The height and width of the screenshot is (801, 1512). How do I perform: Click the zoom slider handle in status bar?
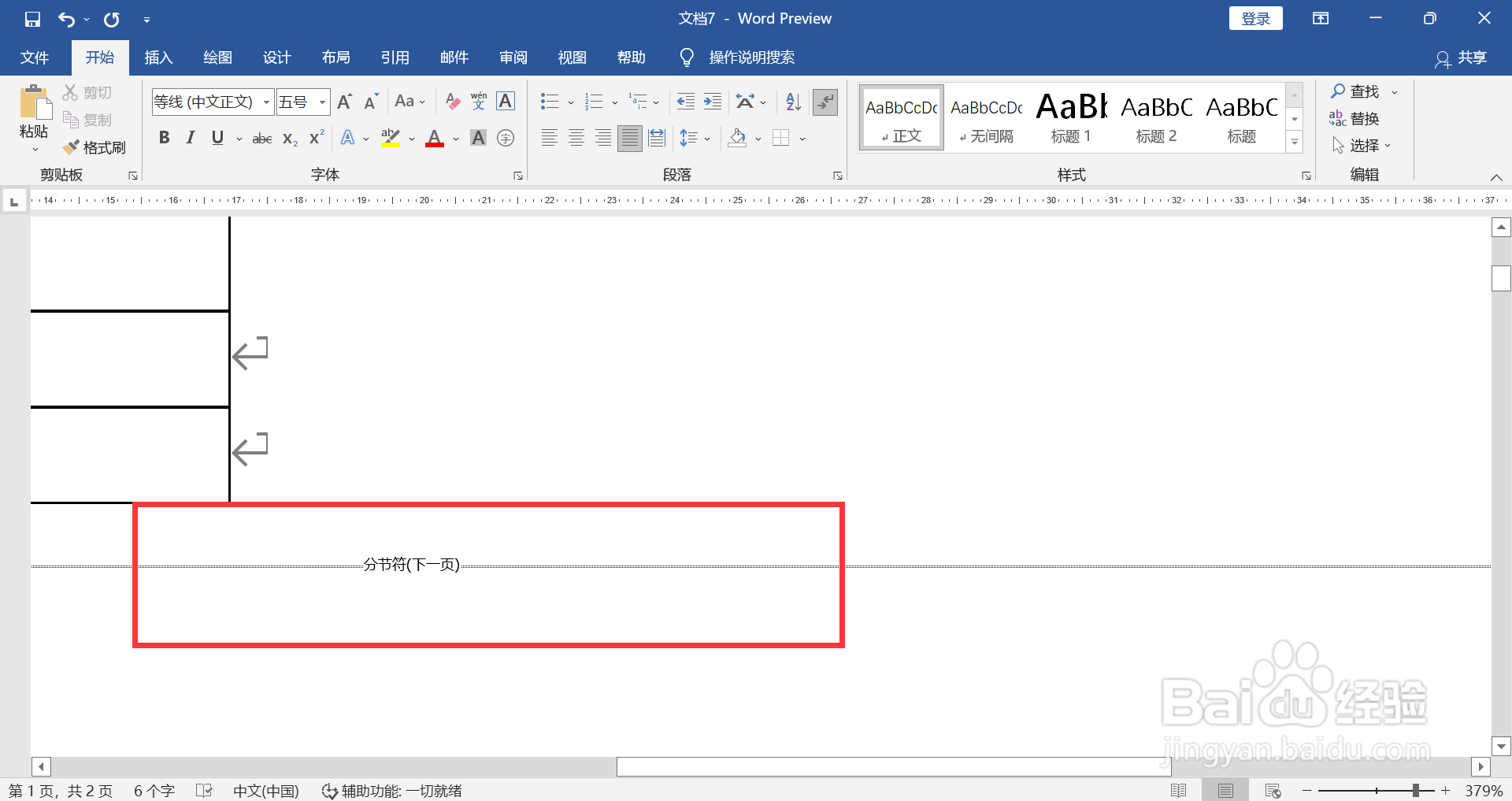(1416, 790)
